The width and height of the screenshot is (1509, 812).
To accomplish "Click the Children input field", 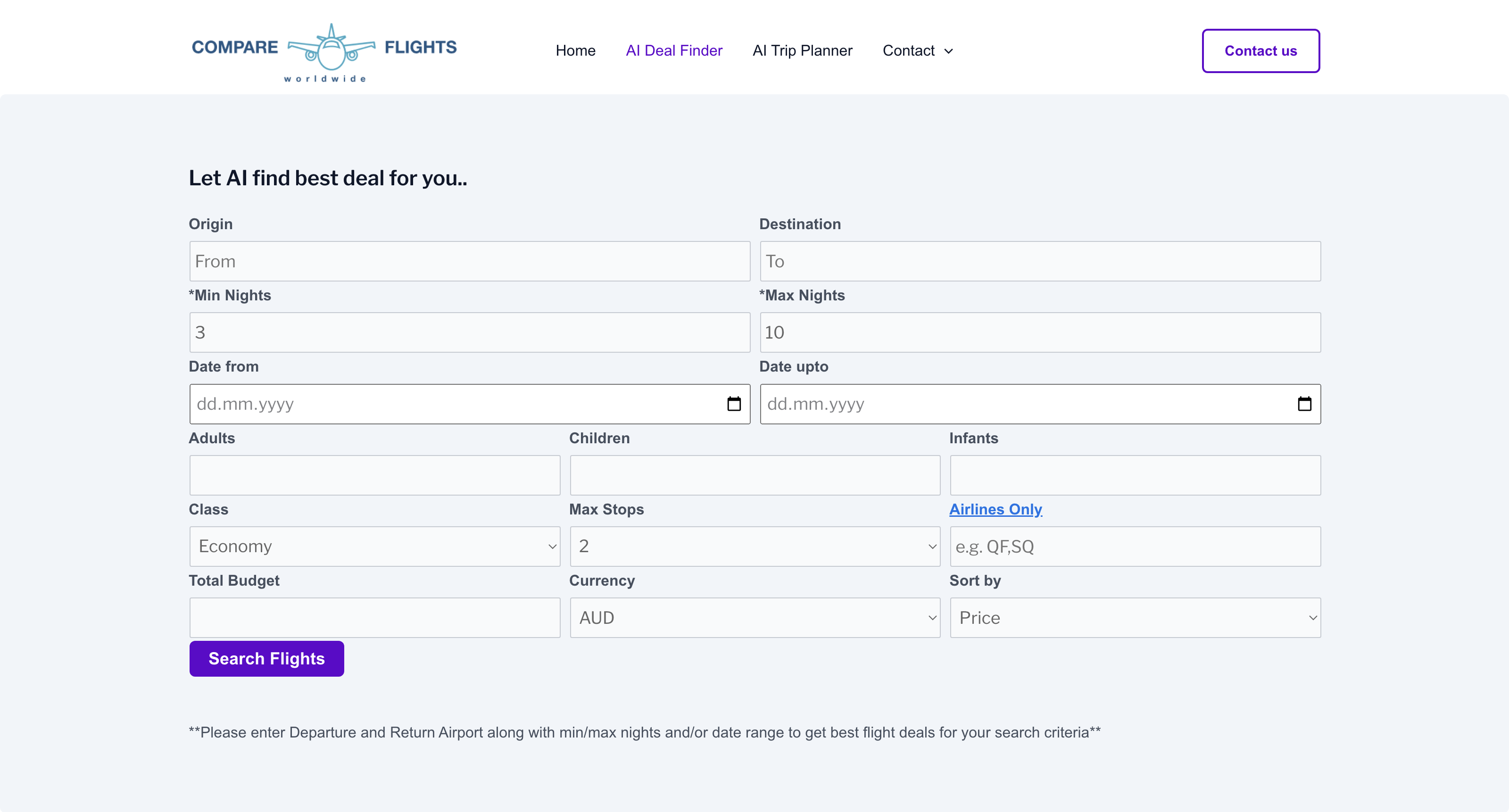I will [754, 475].
